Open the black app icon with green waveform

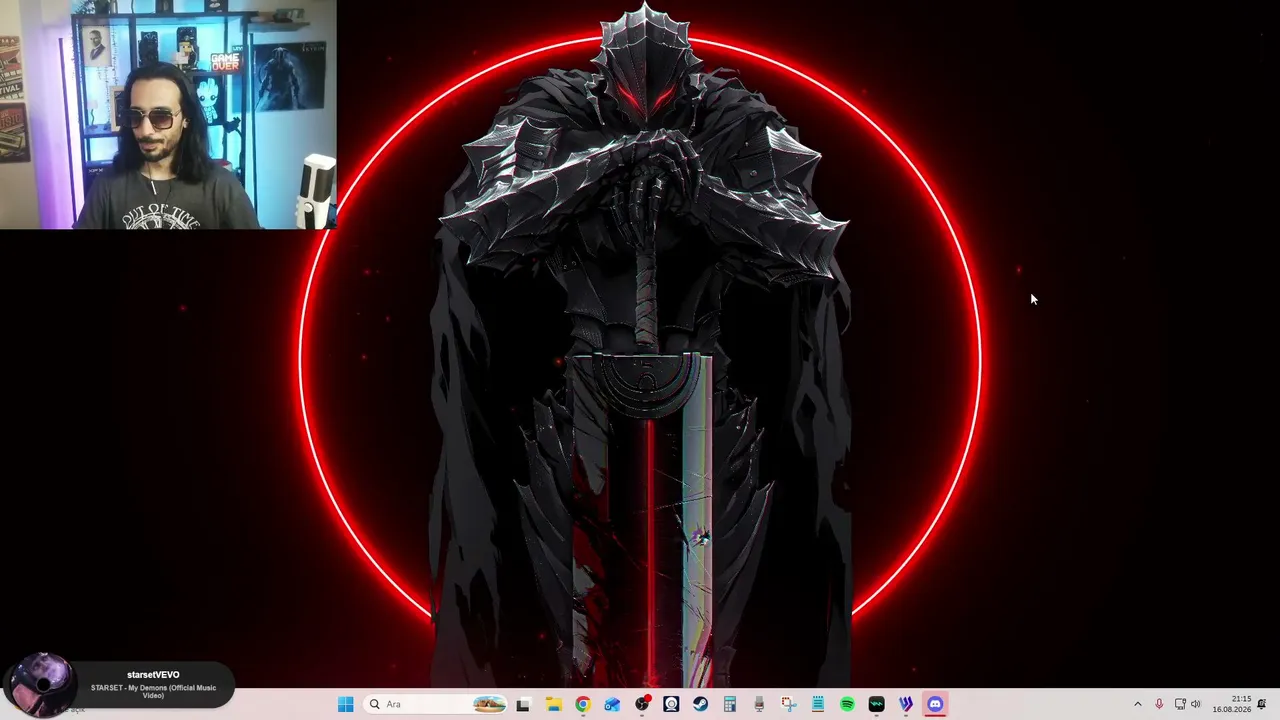coord(877,704)
